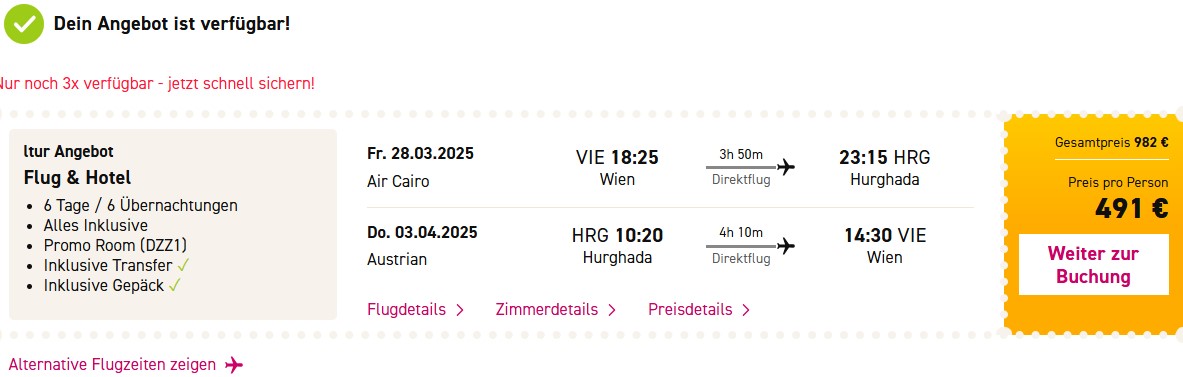Open the Preisdetails link
This screenshot has height=377, width=1183.
[690, 309]
